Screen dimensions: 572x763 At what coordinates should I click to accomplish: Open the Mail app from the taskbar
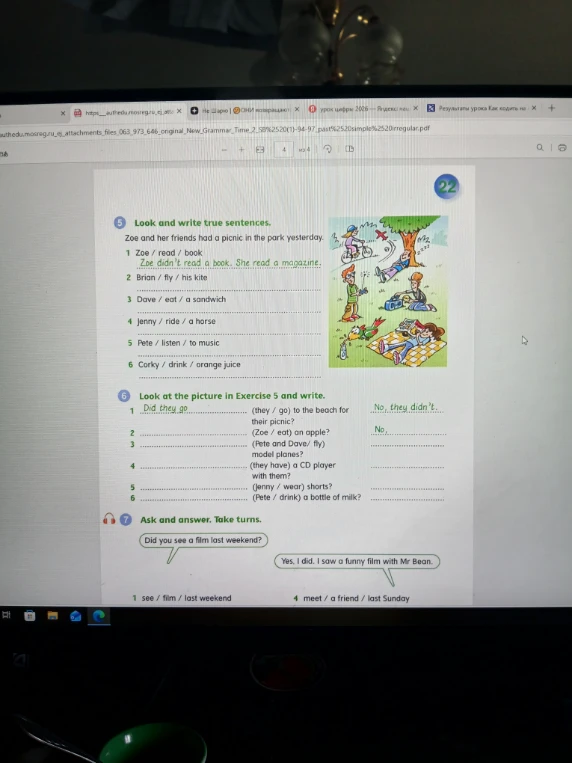pos(75,616)
